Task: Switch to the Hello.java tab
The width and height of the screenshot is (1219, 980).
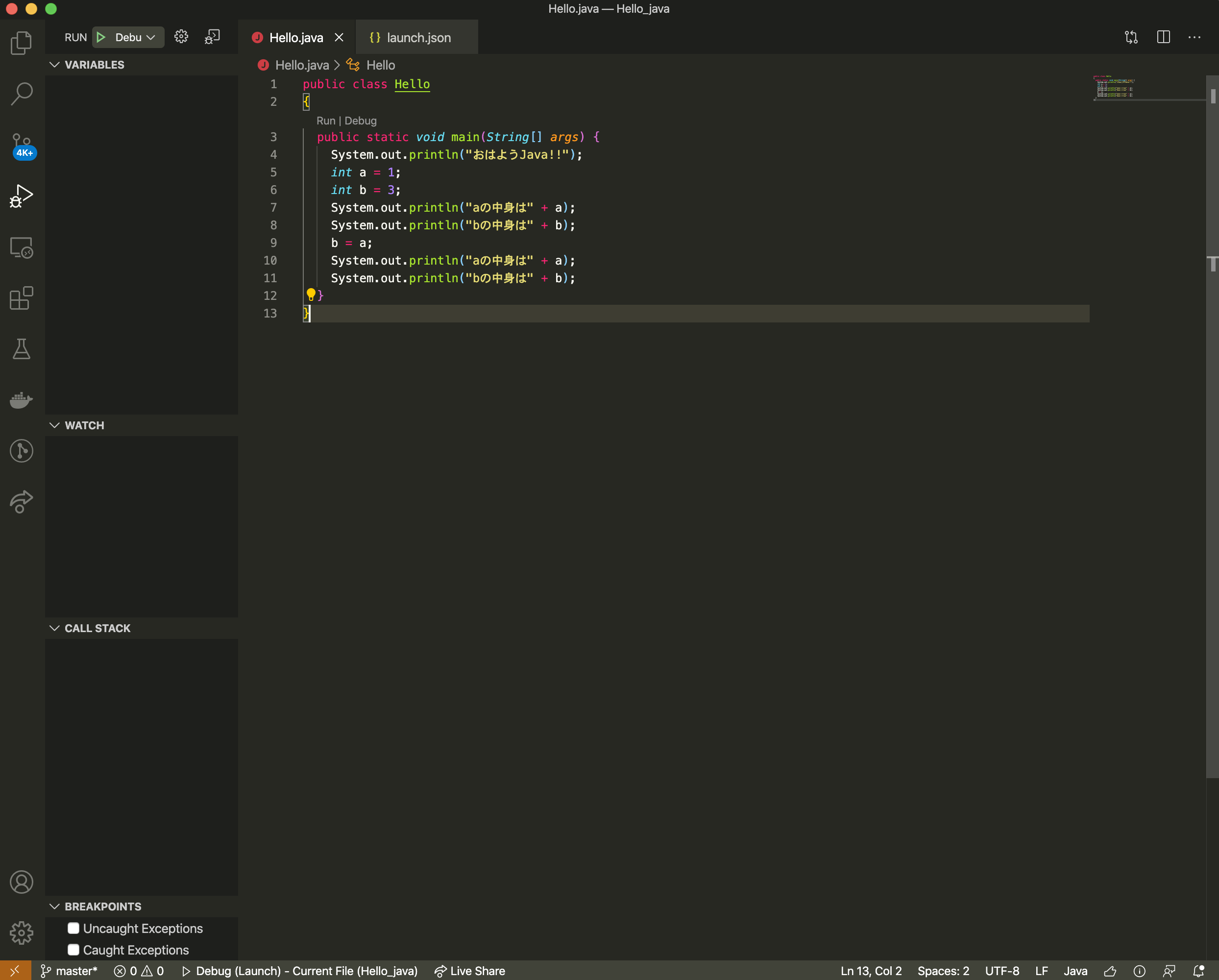Action: pyautogui.click(x=296, y=37)
